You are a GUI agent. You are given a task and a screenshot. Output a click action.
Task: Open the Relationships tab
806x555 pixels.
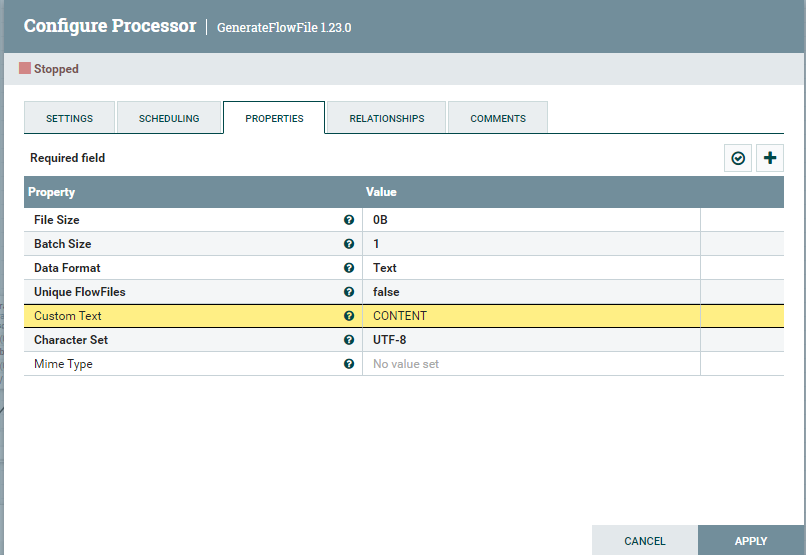(387, 118)
